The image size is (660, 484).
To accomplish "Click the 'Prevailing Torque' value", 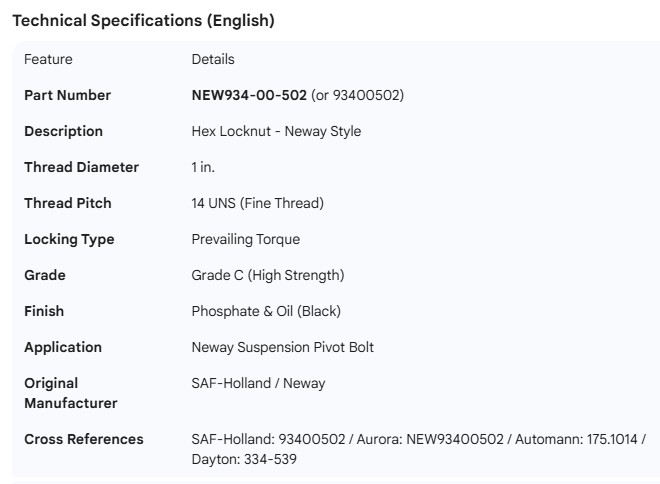I will point(245,239).
